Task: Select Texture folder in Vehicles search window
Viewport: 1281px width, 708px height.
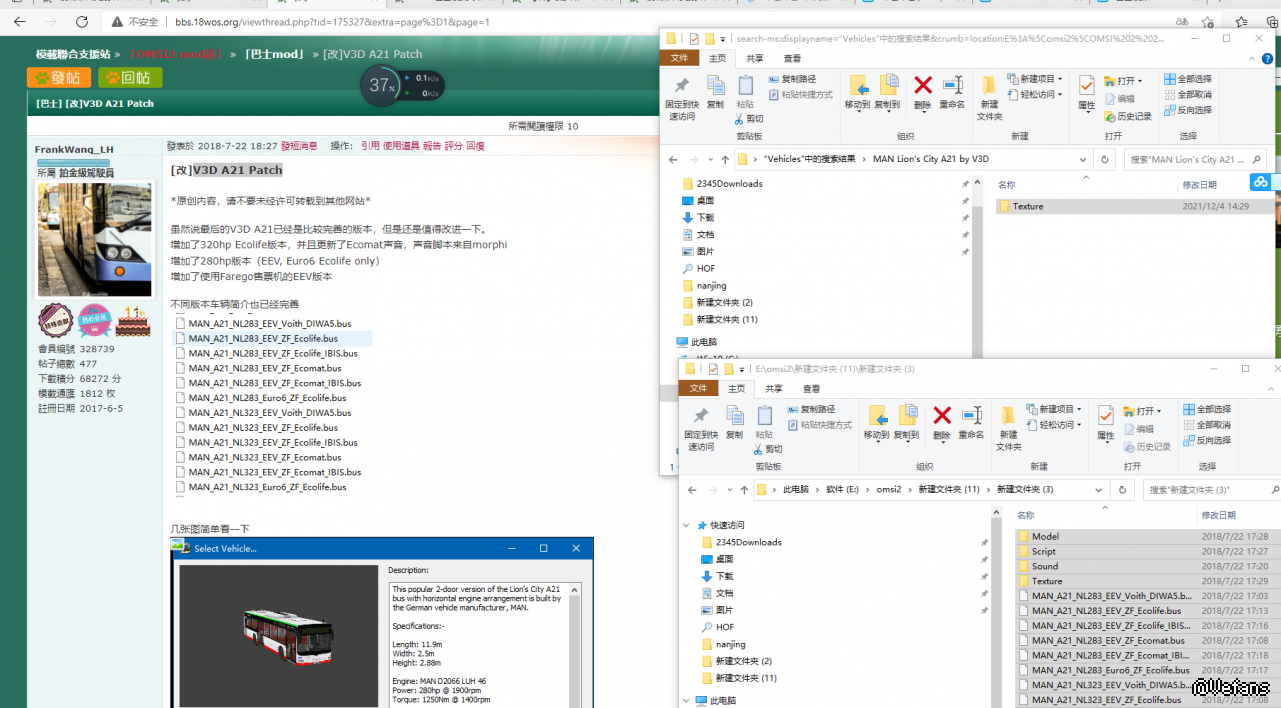Action: (x=1135, y=206)
